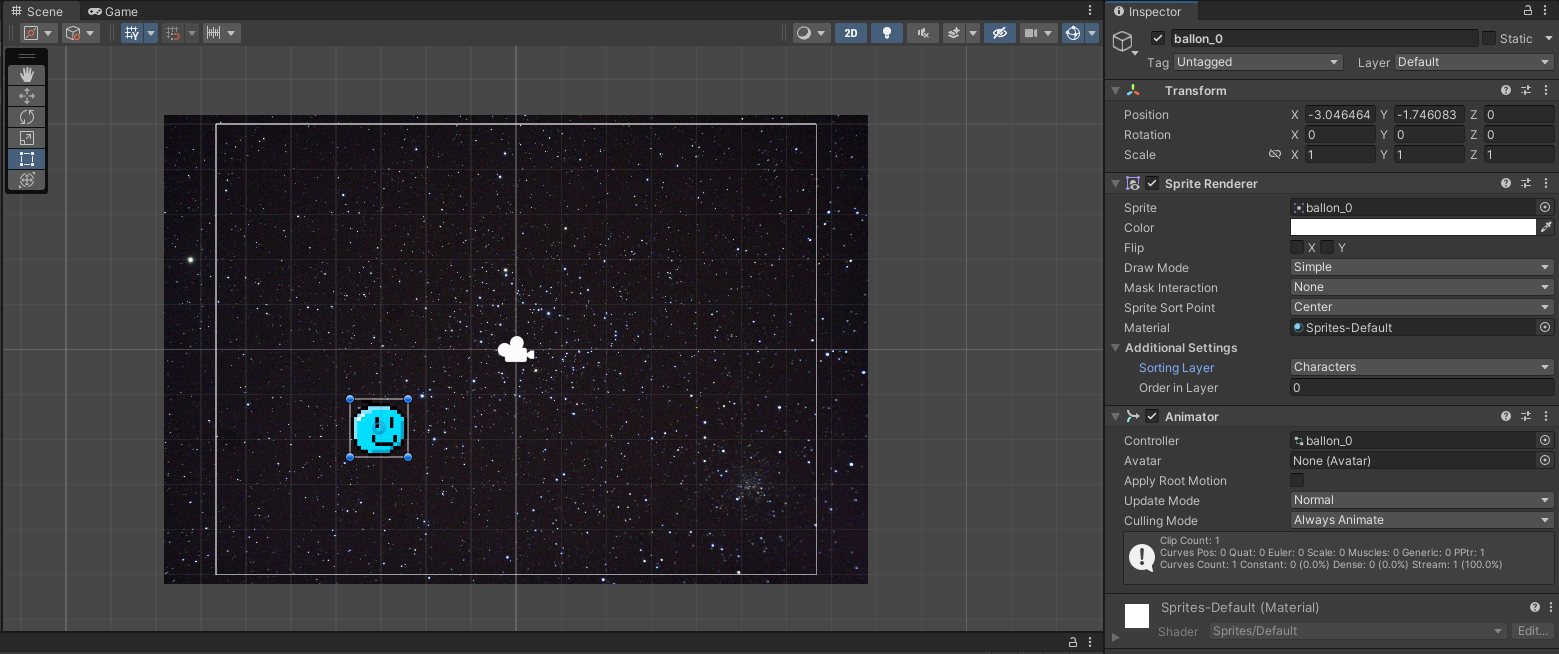Open Culling Mode dropdown
The width and height of the screenshot is (1559, 654).
click(1422, 520)
